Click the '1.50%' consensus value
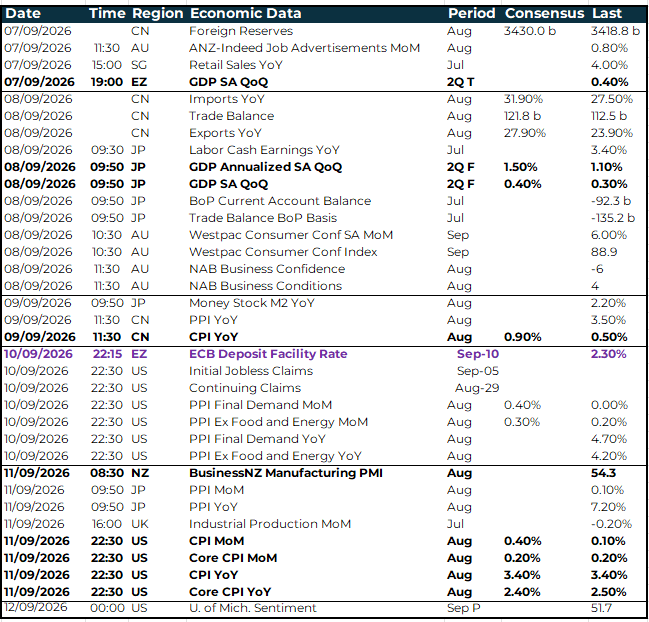Viewport: 649px width, 622px height. pyautogui.click(x=521, y=167)
